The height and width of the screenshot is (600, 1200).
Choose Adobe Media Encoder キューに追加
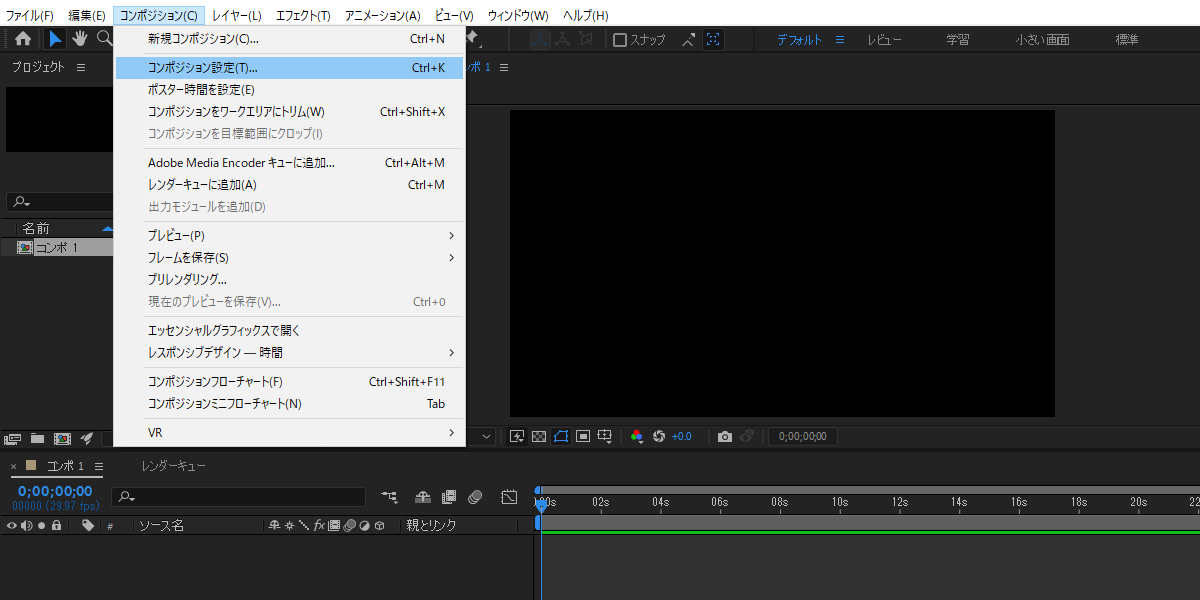click(x=289, y=162)
